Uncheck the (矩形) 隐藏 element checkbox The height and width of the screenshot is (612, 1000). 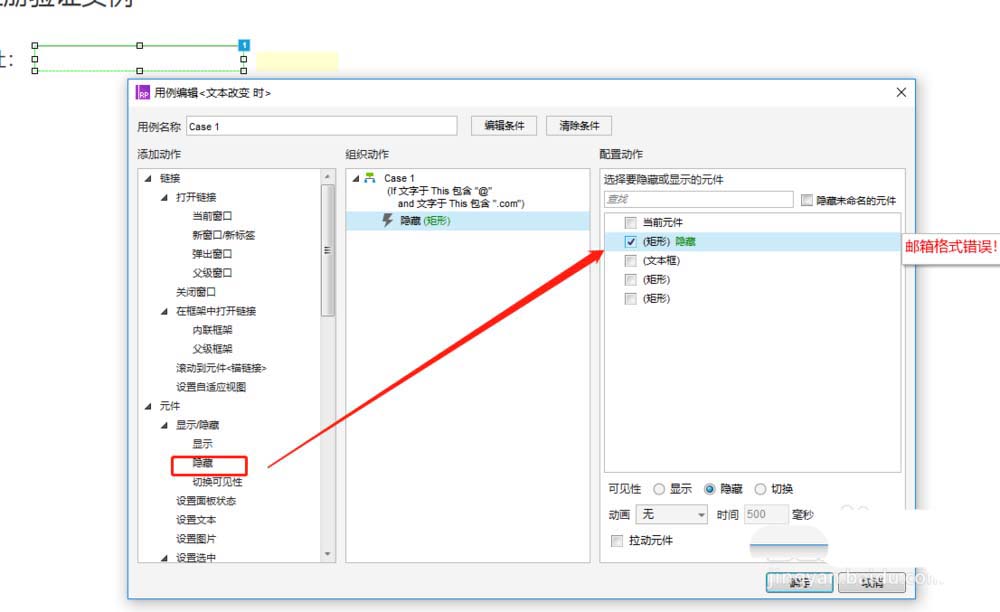[630, 239]
